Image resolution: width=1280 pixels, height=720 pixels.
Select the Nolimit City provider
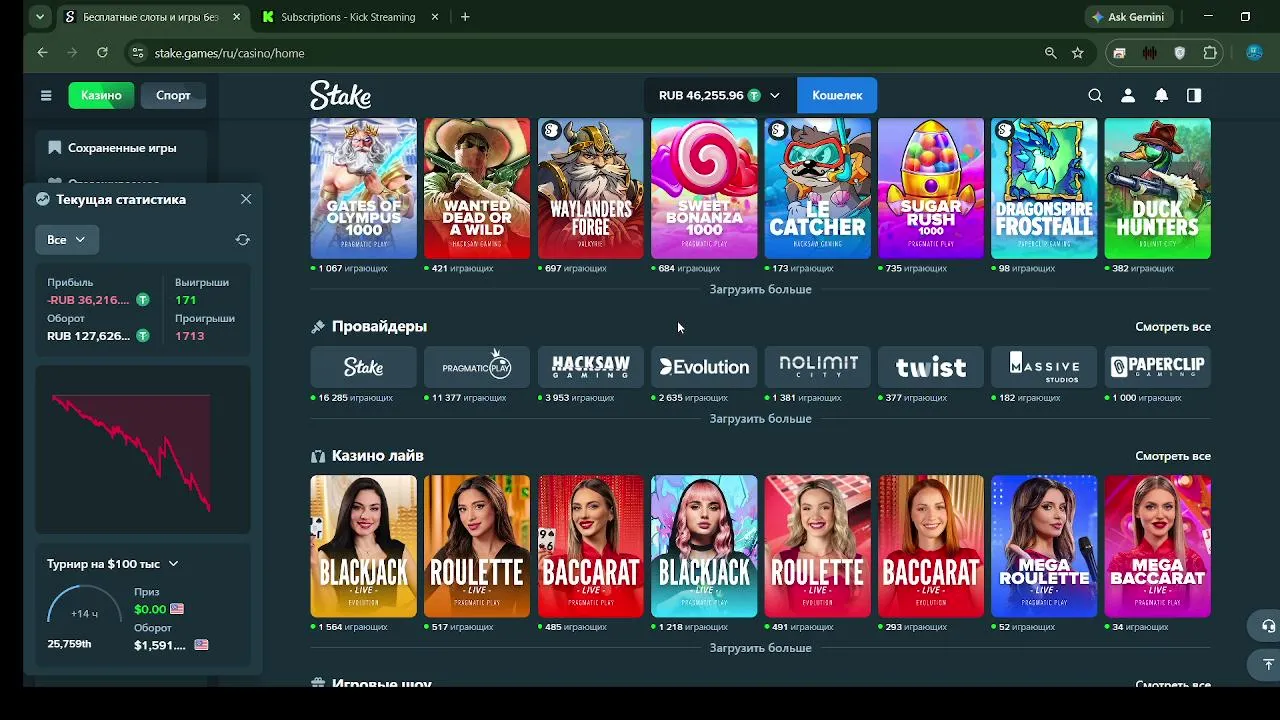click(x=817, y=367)
